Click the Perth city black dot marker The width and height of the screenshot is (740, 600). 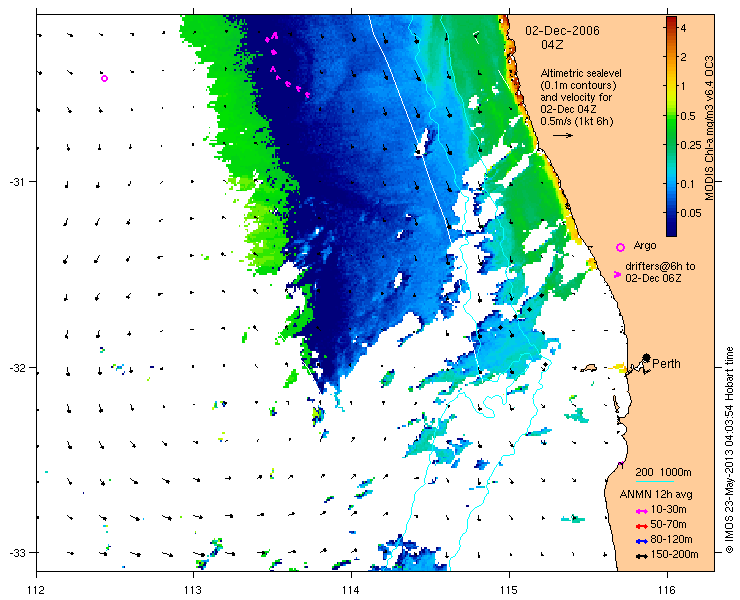(x=647, y=357)
